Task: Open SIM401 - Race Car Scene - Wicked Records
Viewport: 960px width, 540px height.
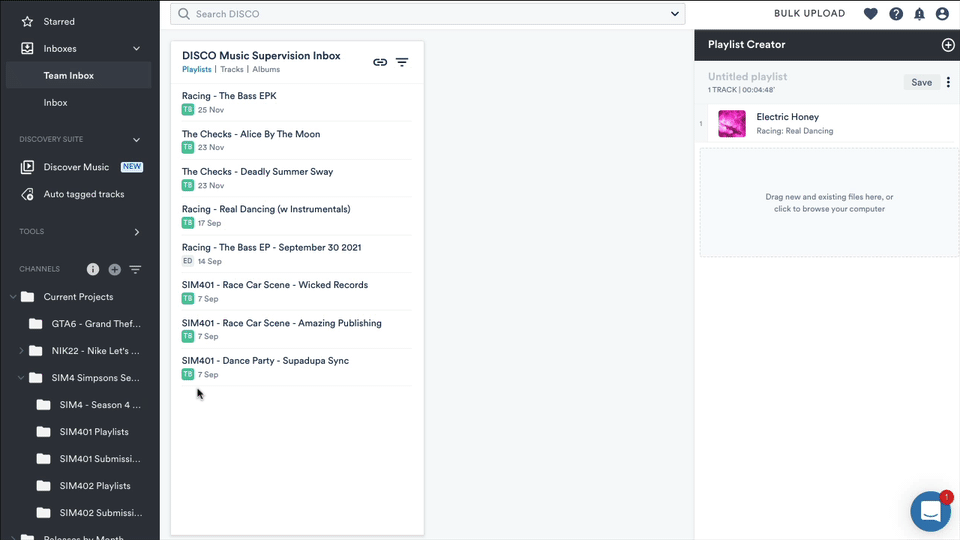Action: point(275,285)
